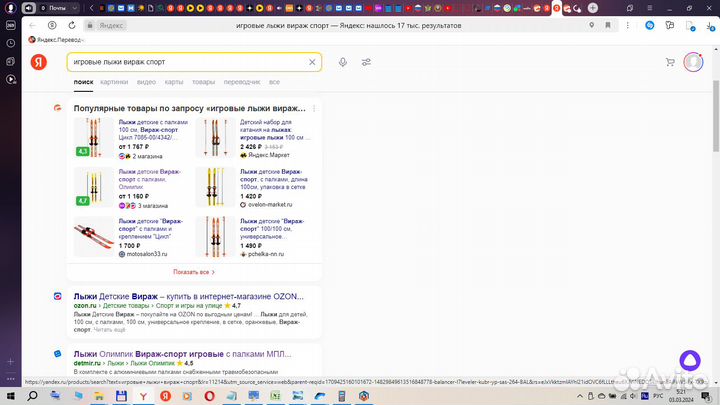Image resolution: width=720 pixels, height=405 pixels.
Task: Open downloads arrow icon in browser toolbar
Action: (710, 26)
